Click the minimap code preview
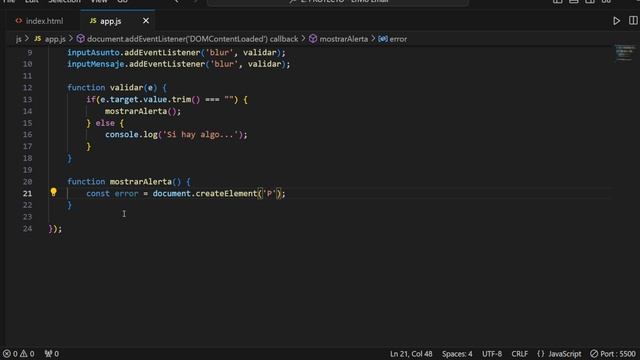 [x=625, y=53]
